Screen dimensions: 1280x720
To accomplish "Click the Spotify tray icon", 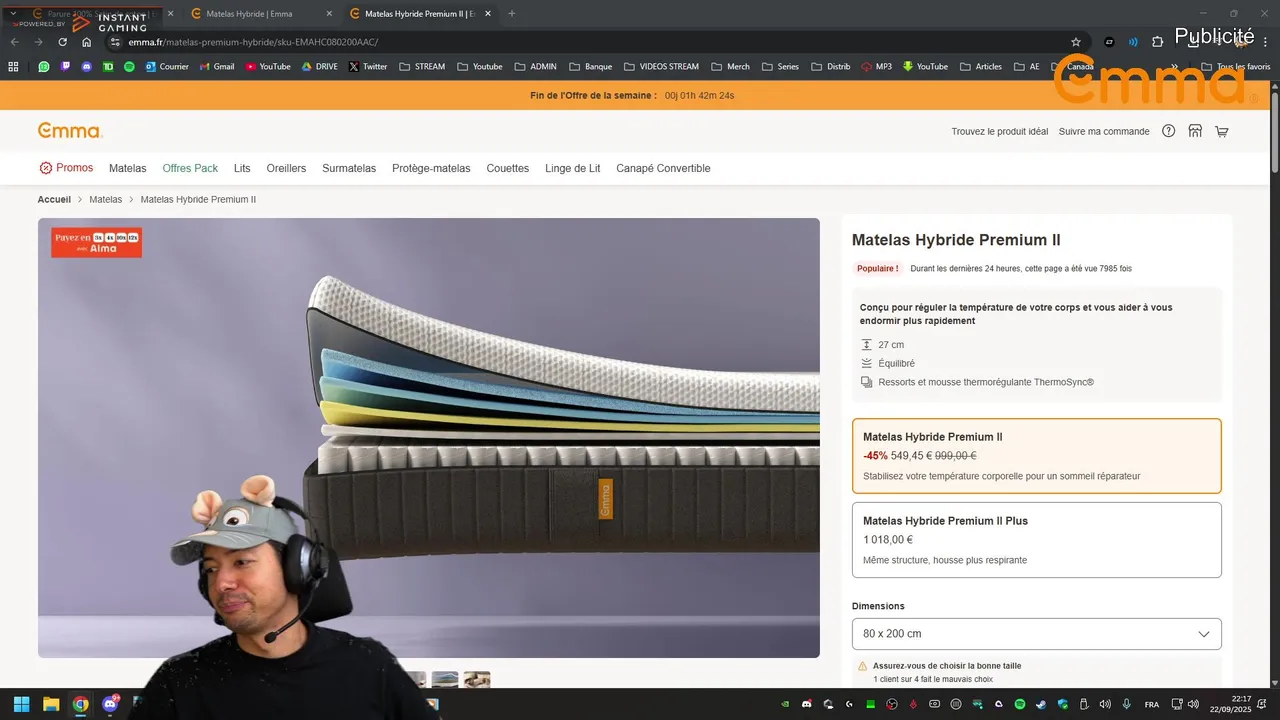I will coord(1020,704).
